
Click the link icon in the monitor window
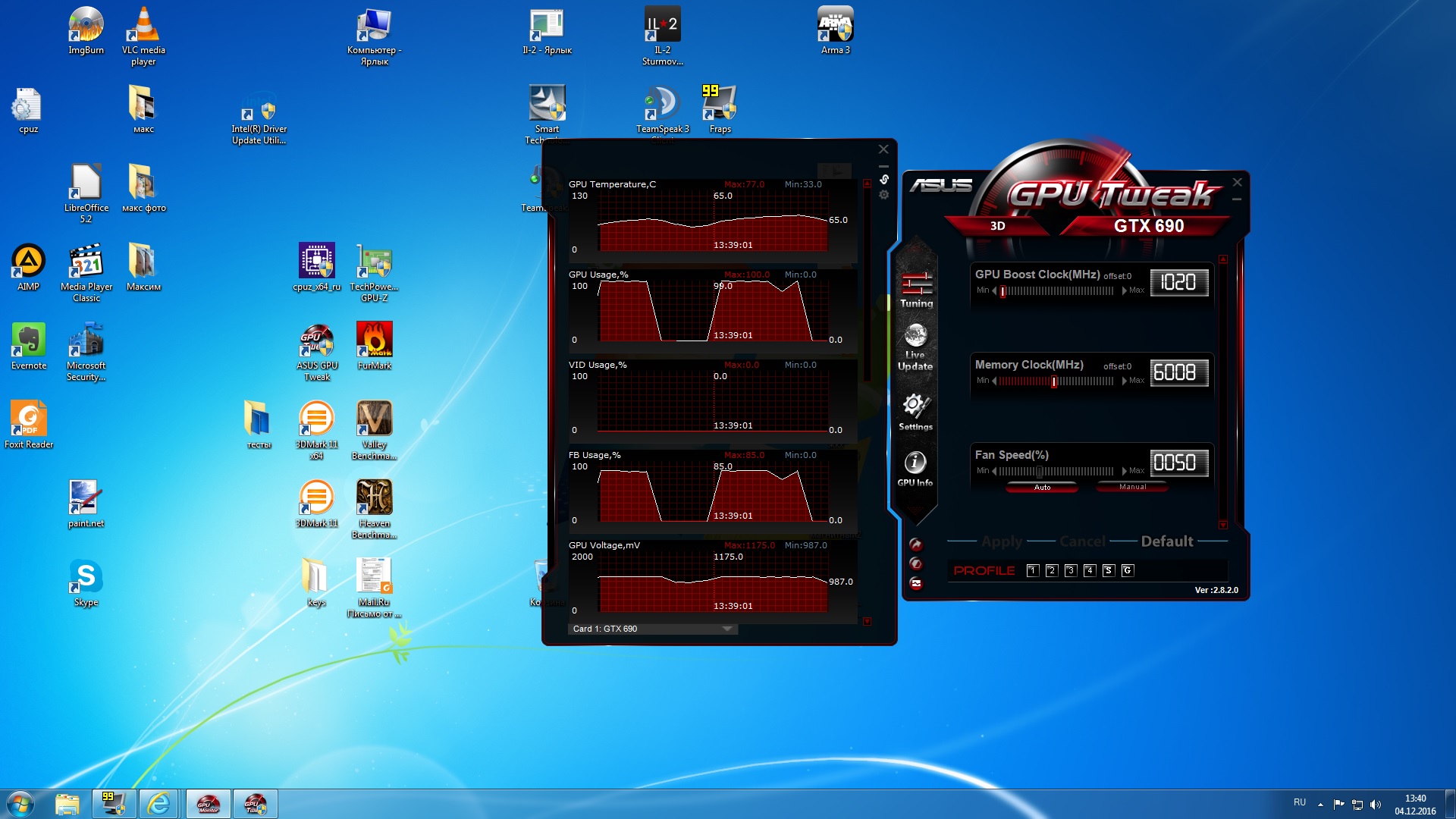coord(884,180)
